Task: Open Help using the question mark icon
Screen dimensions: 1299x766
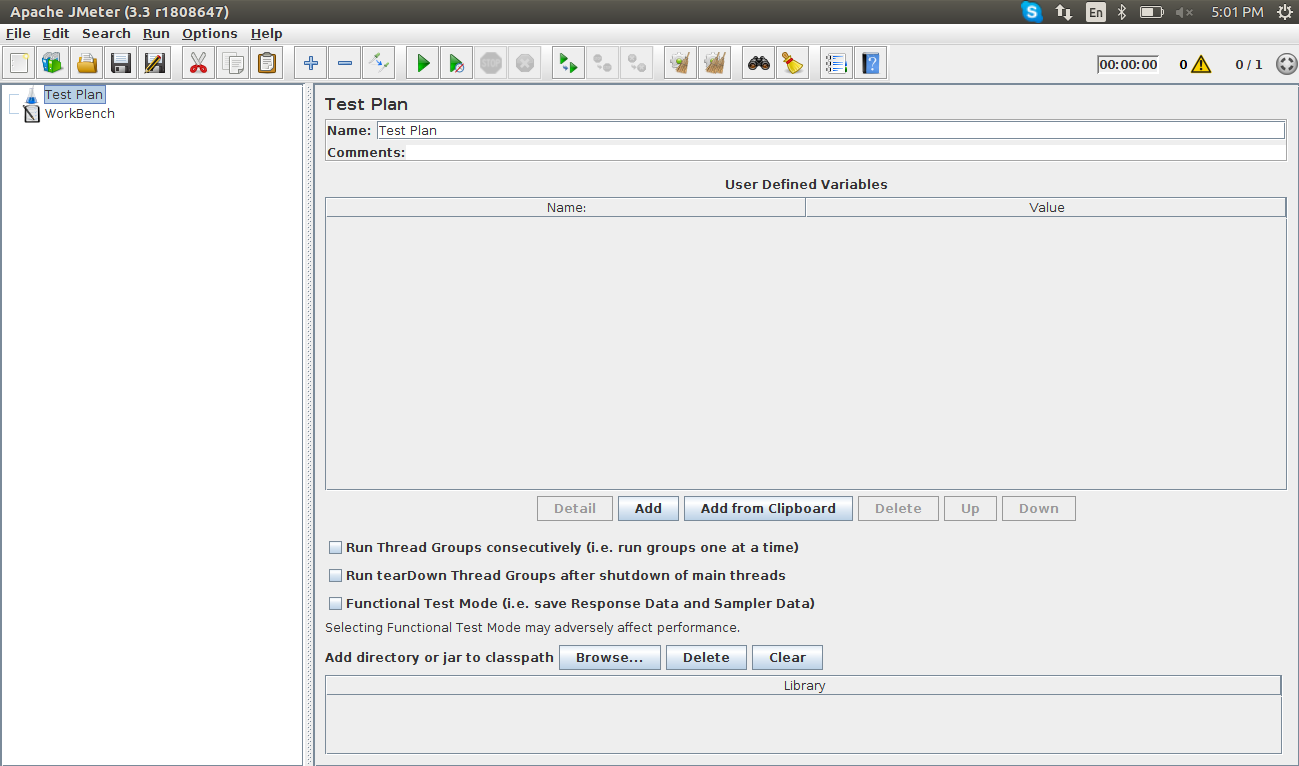Action: coord(870,64)
